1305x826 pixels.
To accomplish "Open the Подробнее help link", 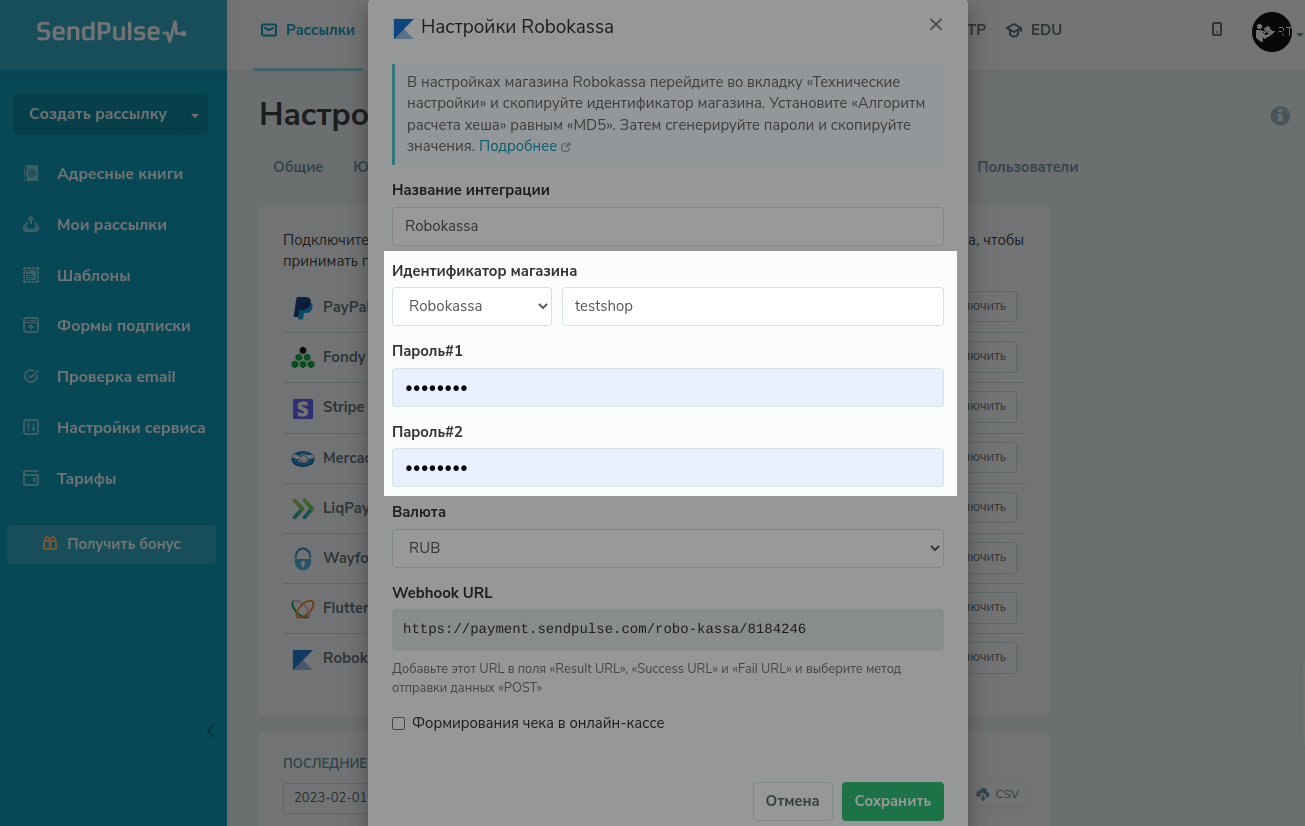I will click(x=524, y=146).
